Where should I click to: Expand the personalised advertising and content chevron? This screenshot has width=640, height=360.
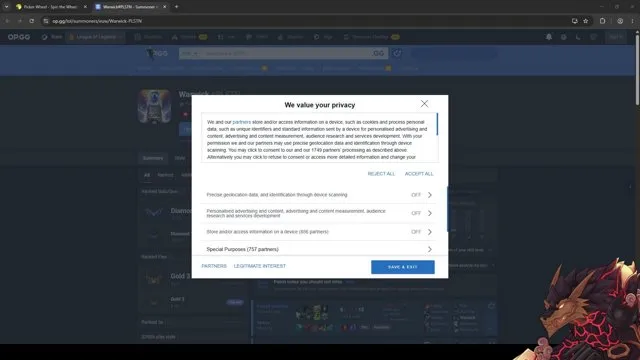coord(430,213)
